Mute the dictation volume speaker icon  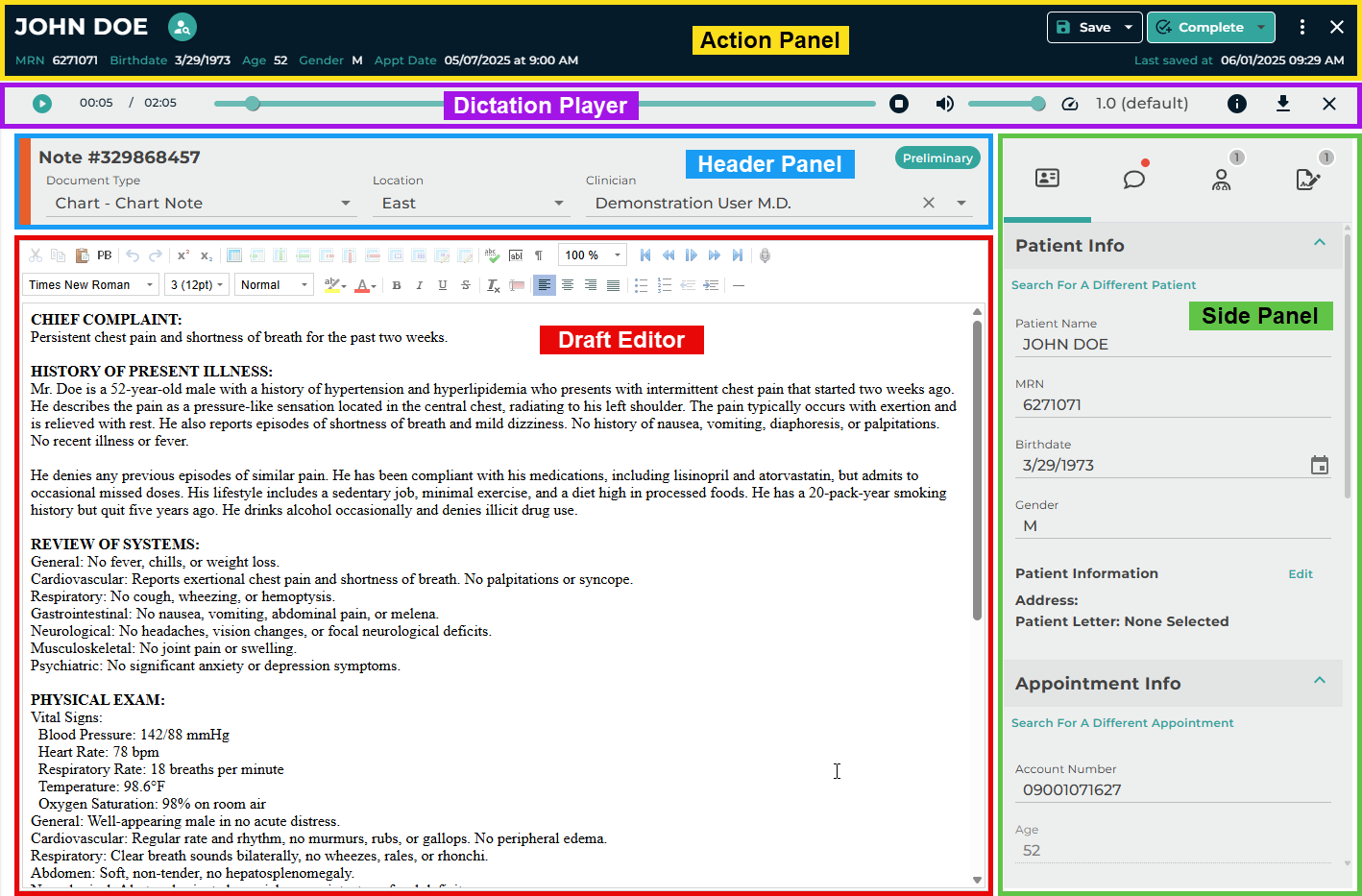tap(945, 104)
